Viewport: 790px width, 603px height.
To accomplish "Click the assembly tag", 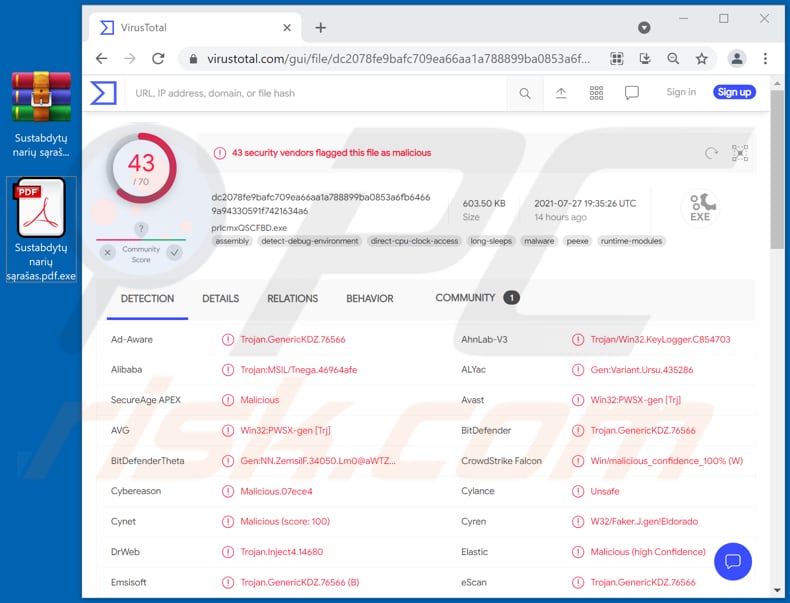I will point(232,241).
